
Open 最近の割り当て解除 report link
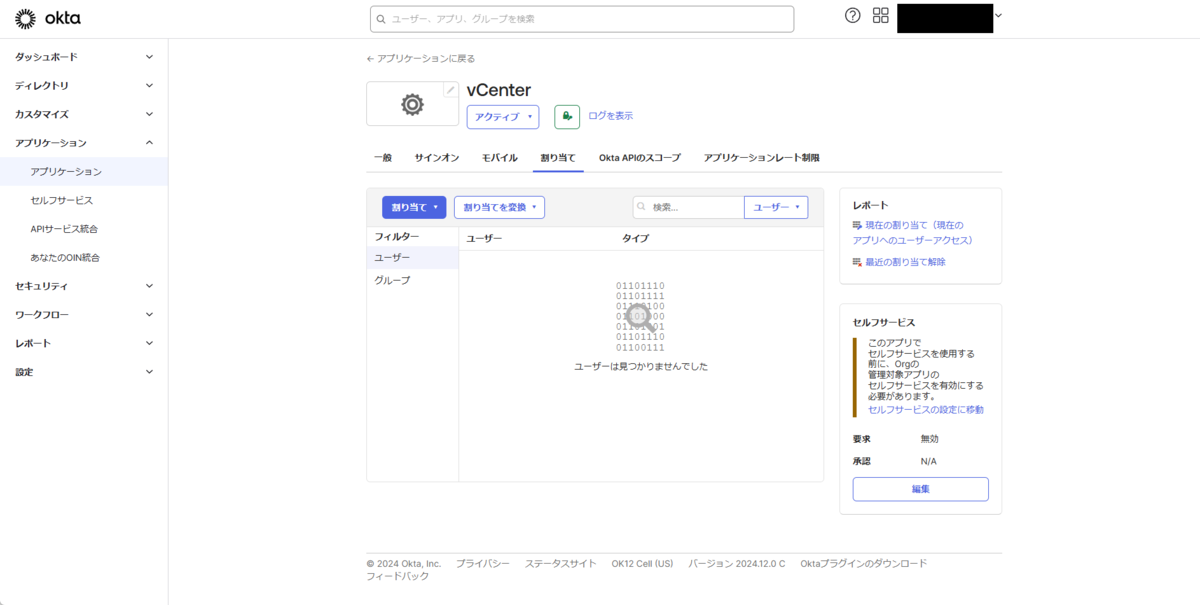click(905, 262)
